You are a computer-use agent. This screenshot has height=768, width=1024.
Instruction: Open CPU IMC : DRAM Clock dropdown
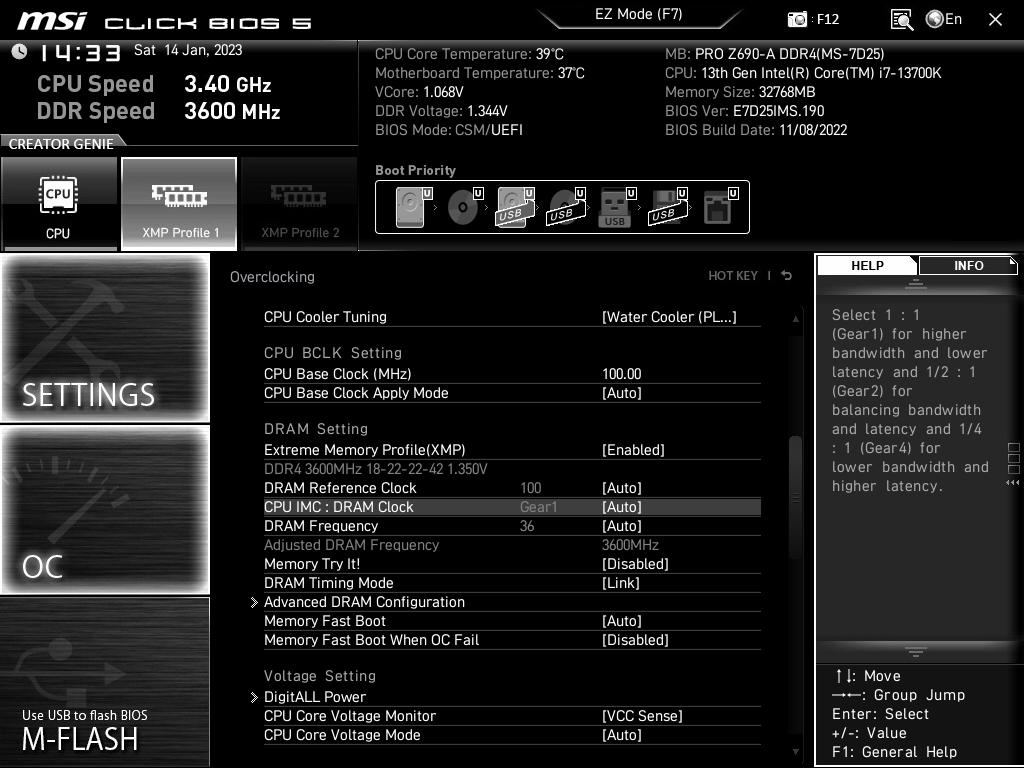(622, 507)
